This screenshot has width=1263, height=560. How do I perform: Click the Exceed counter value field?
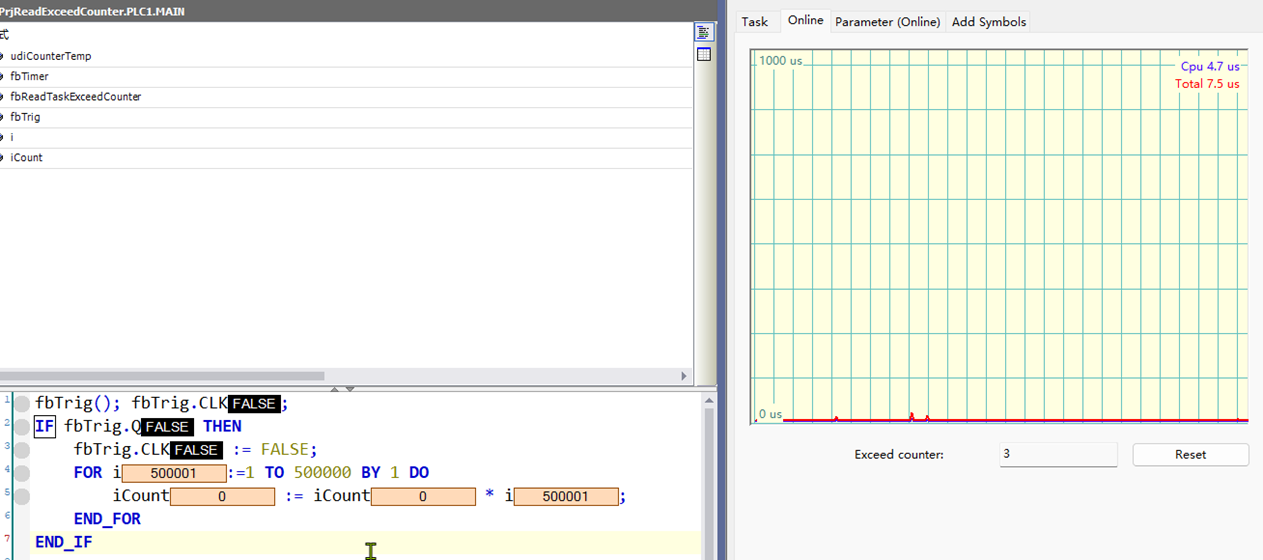1057,454
